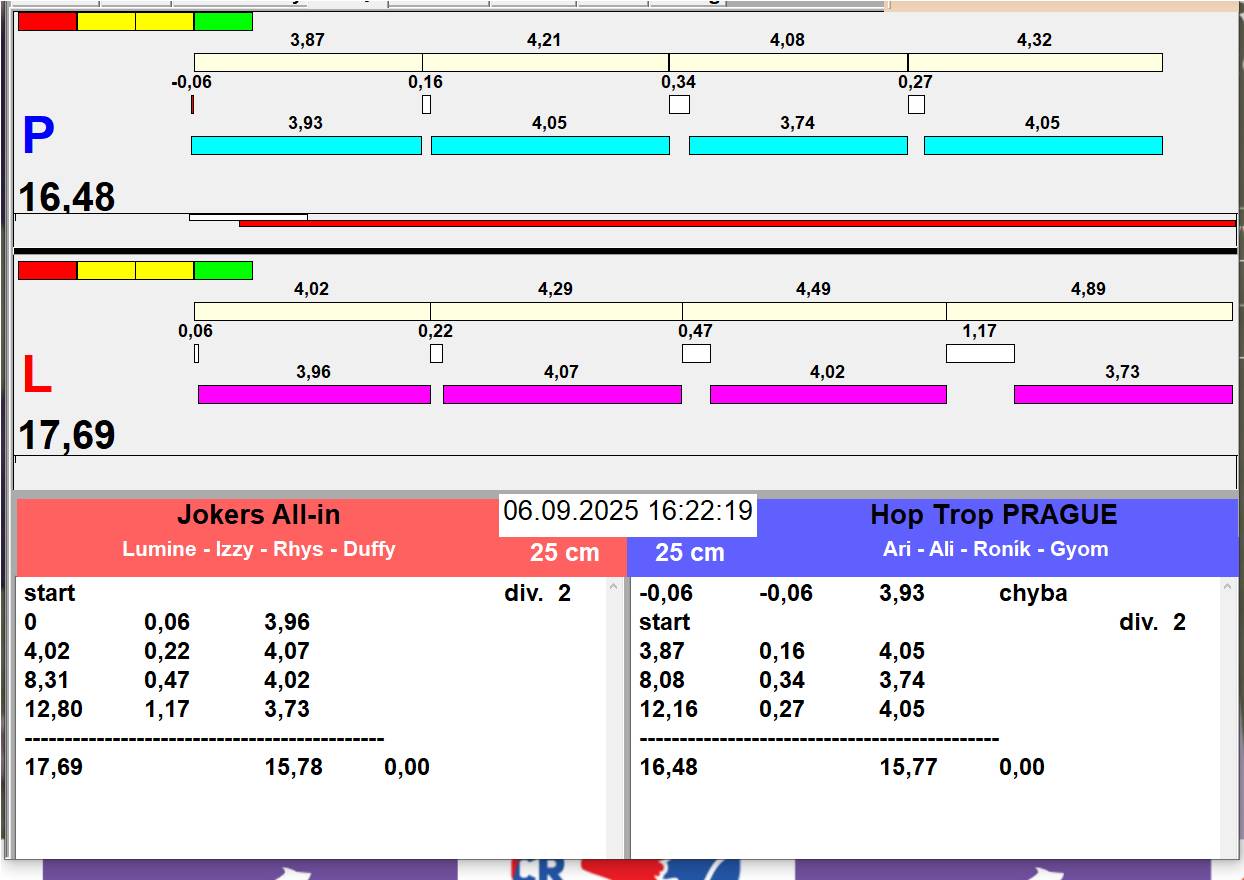Click the magenta bar labeled 3,73
The width and height of the screenshot is (1244, 880).
[1123, 394]
